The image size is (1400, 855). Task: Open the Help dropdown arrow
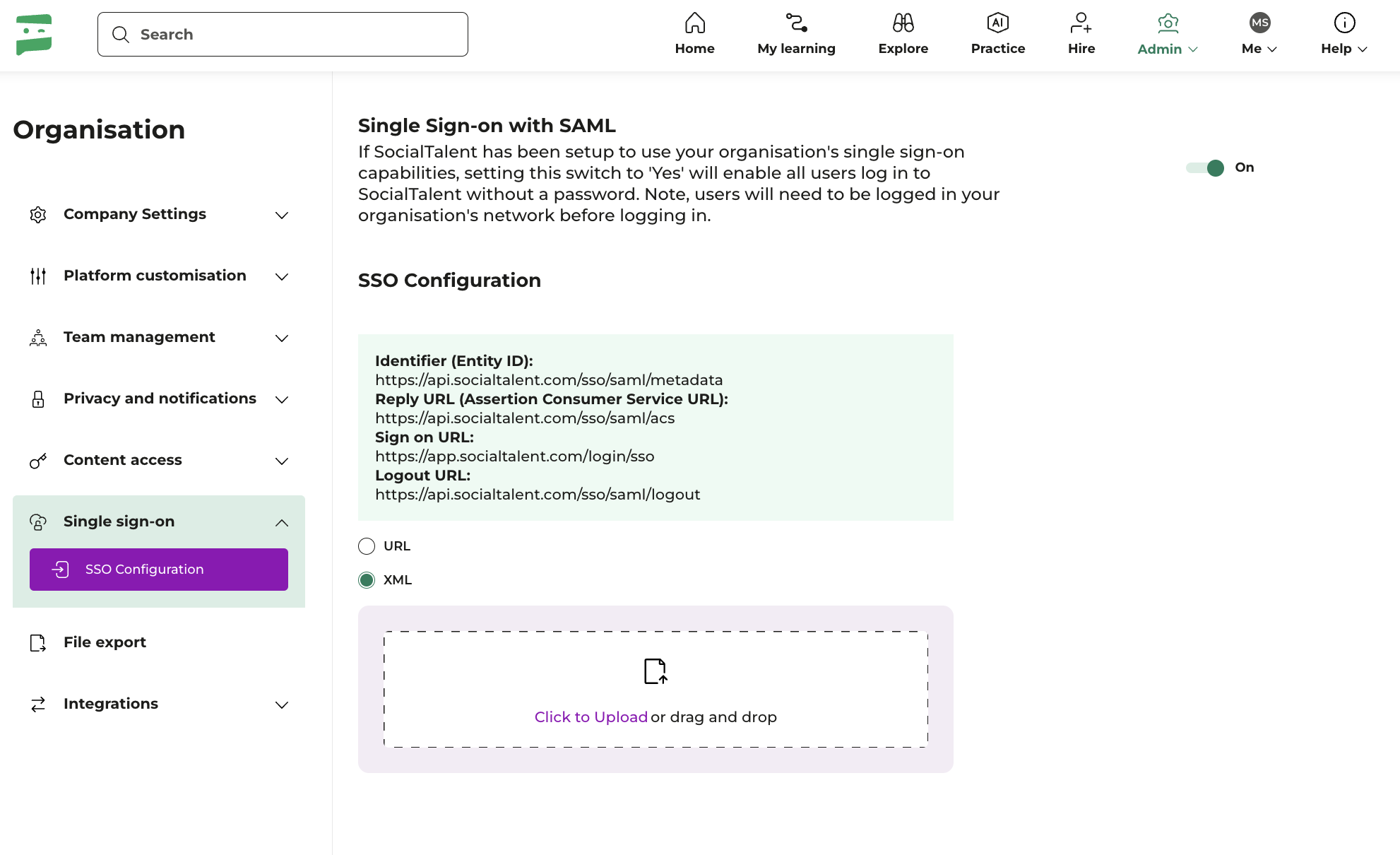(1363, 49)
